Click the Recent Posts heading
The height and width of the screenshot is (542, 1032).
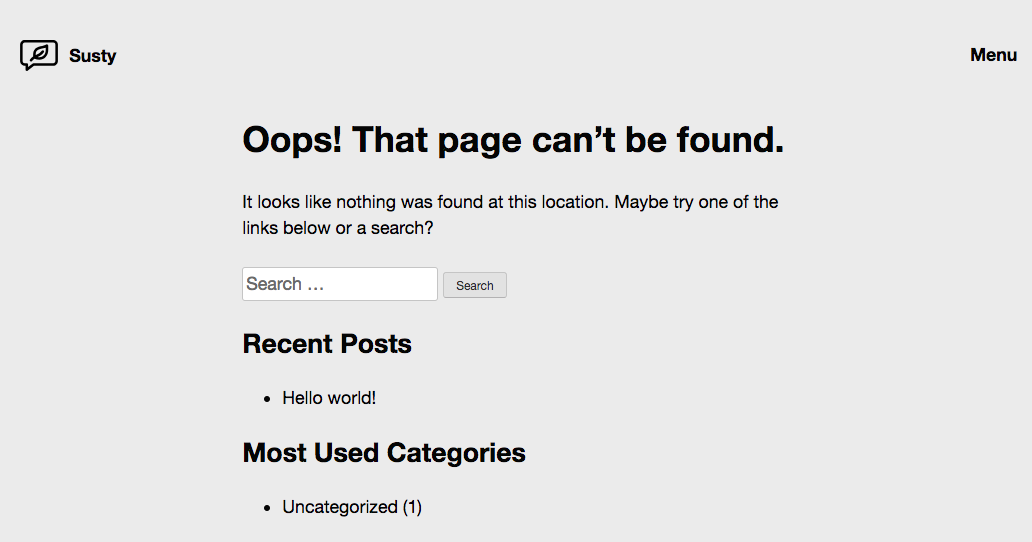[x=327, y=344]
